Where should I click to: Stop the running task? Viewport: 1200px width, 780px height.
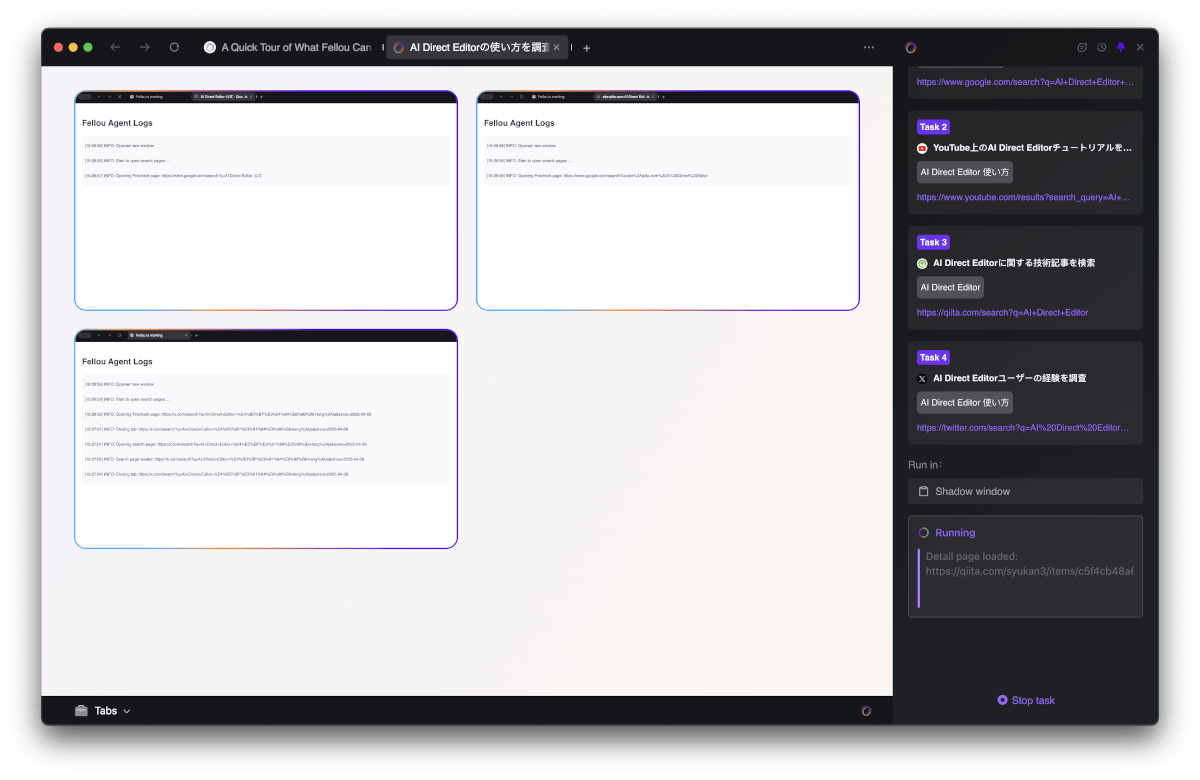(x=1026, y=700)
